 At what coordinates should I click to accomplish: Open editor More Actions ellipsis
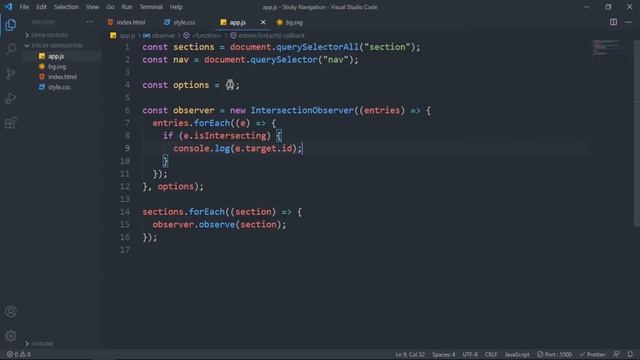[628, 22]
